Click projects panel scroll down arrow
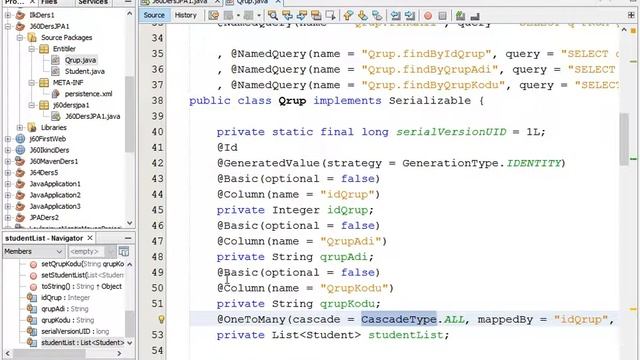The height and width of the screenshot is (360, 640). [130, 223]
